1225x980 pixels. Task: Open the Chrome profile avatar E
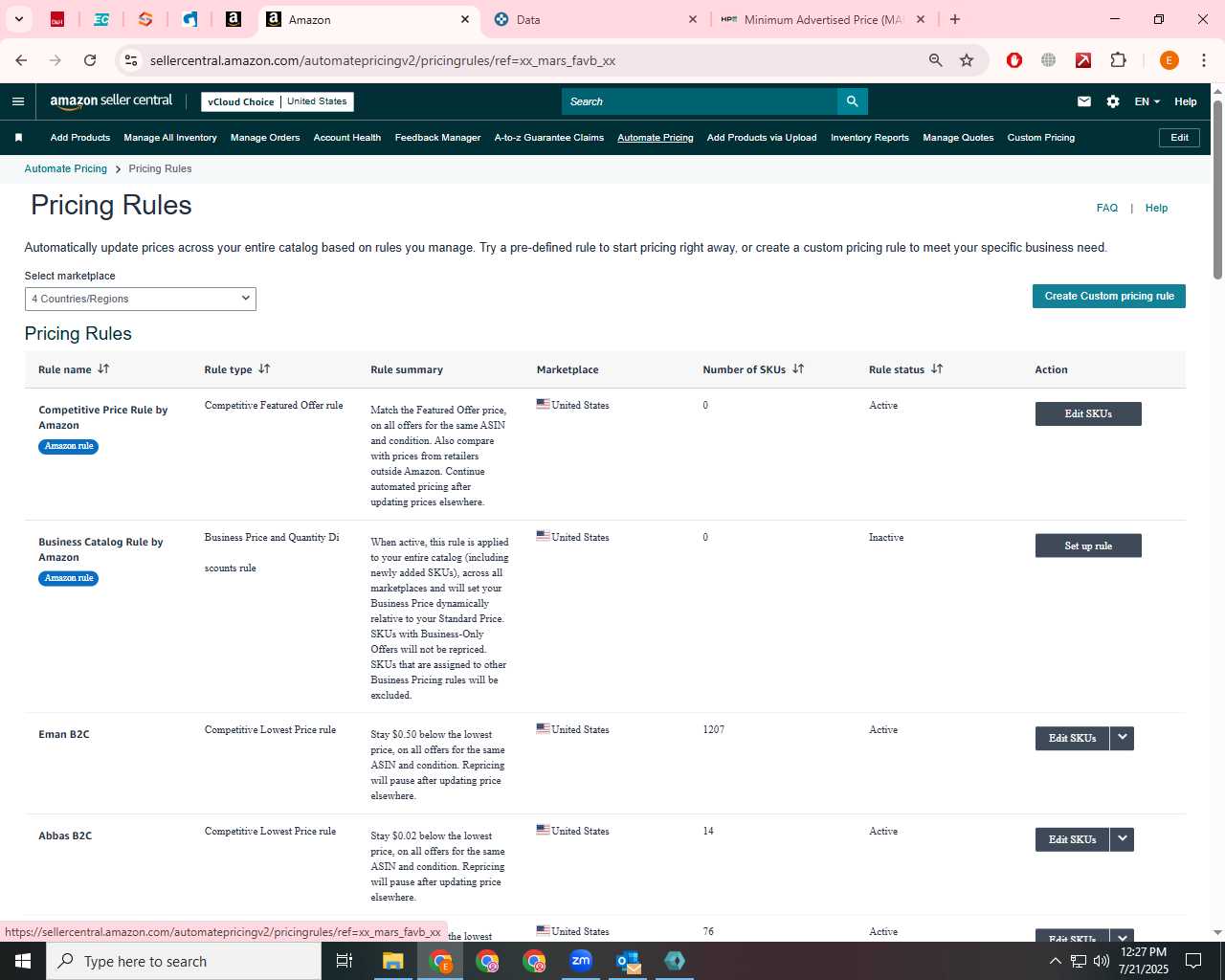point(1169,60)
